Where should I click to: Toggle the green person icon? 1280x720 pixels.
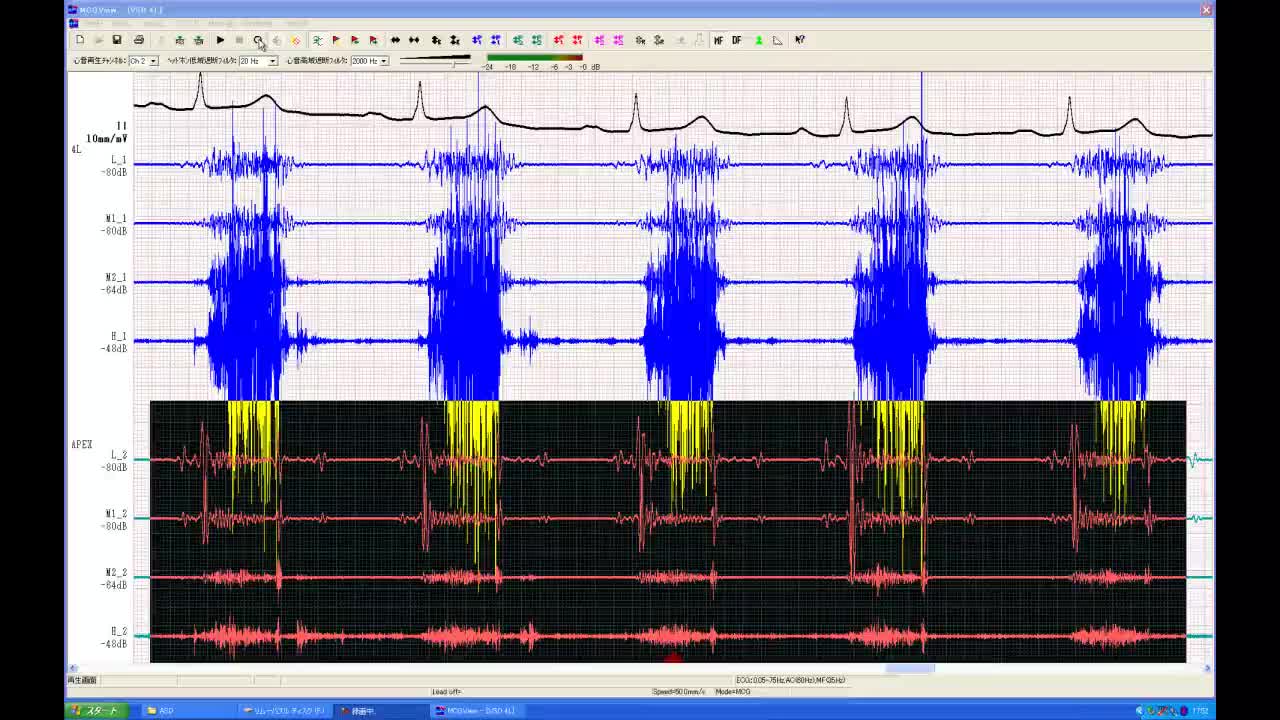tap(758, 40)
